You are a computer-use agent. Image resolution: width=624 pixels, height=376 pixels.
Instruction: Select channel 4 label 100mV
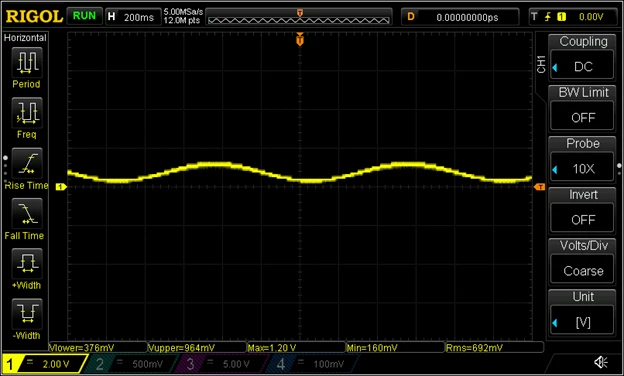[312, 364]
